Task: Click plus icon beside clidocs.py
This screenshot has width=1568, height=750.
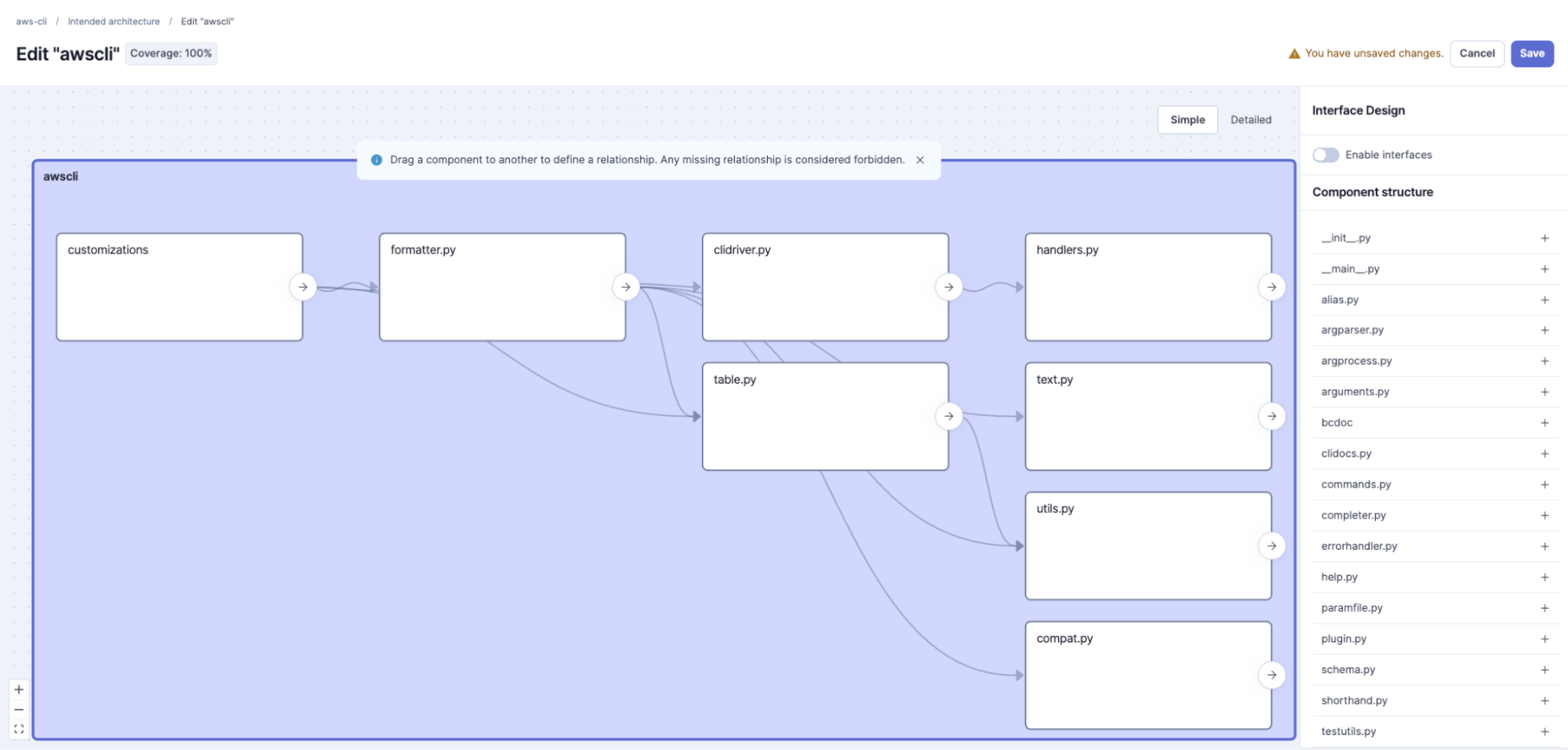Action: tap(1544, 453)
